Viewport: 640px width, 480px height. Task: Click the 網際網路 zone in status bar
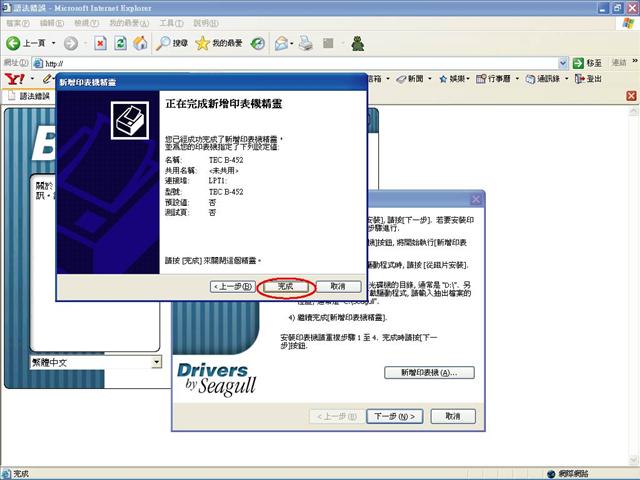click(568, 473)
